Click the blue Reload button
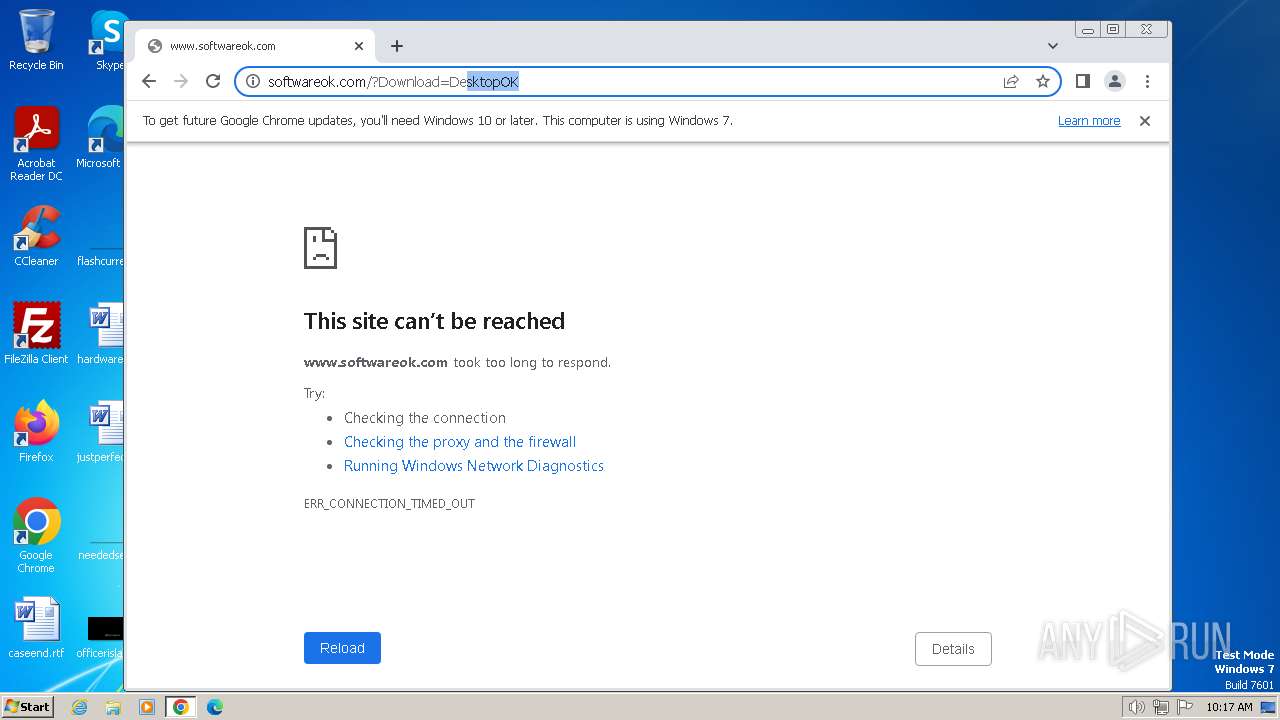Screen dimensions: 1280x720 coord(342,648)
